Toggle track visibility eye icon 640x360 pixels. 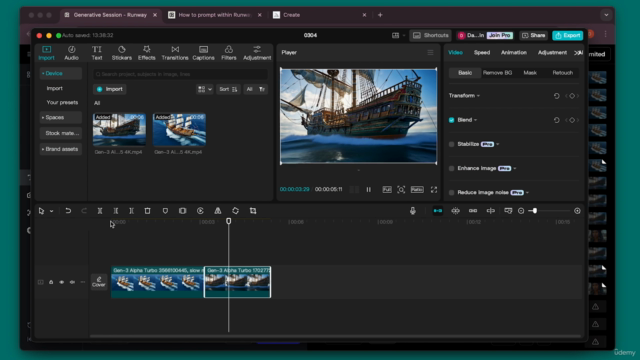62,282
